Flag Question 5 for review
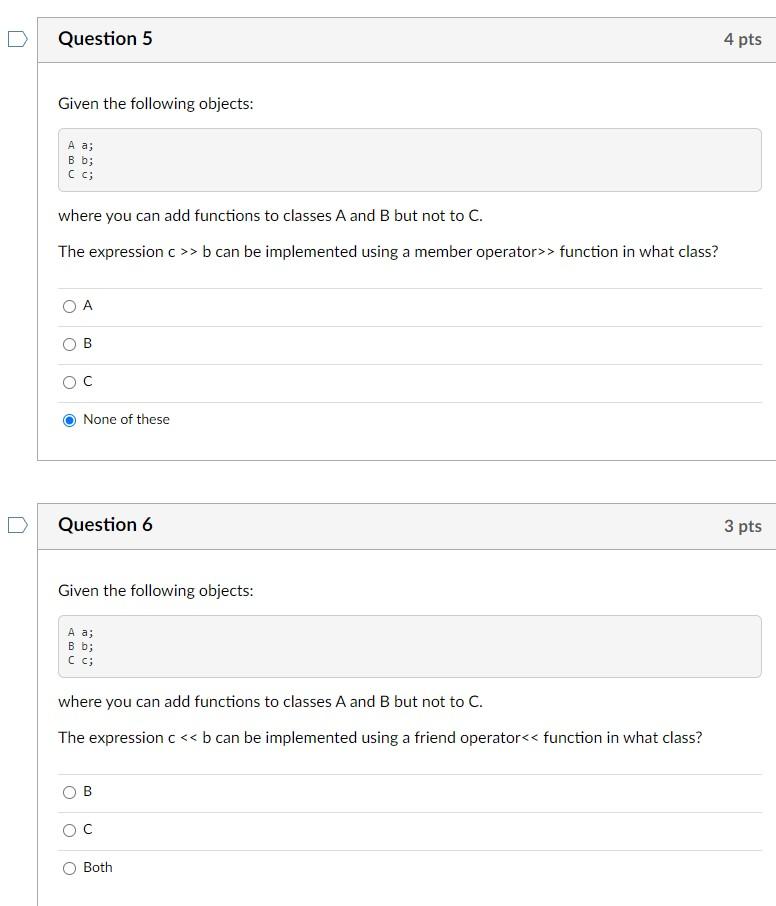Screen dimensions: 776x906 15,37
